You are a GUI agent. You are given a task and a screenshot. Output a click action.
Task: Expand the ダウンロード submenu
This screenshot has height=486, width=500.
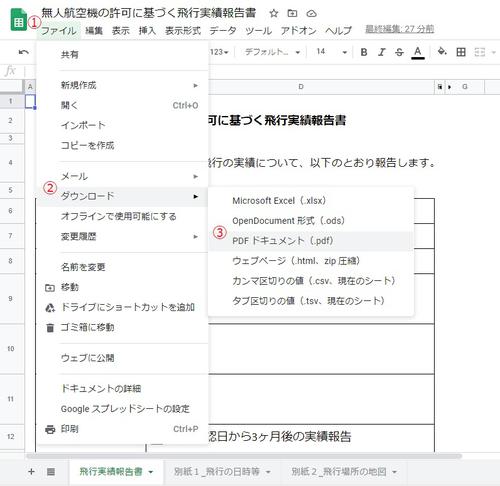point(123,196)
